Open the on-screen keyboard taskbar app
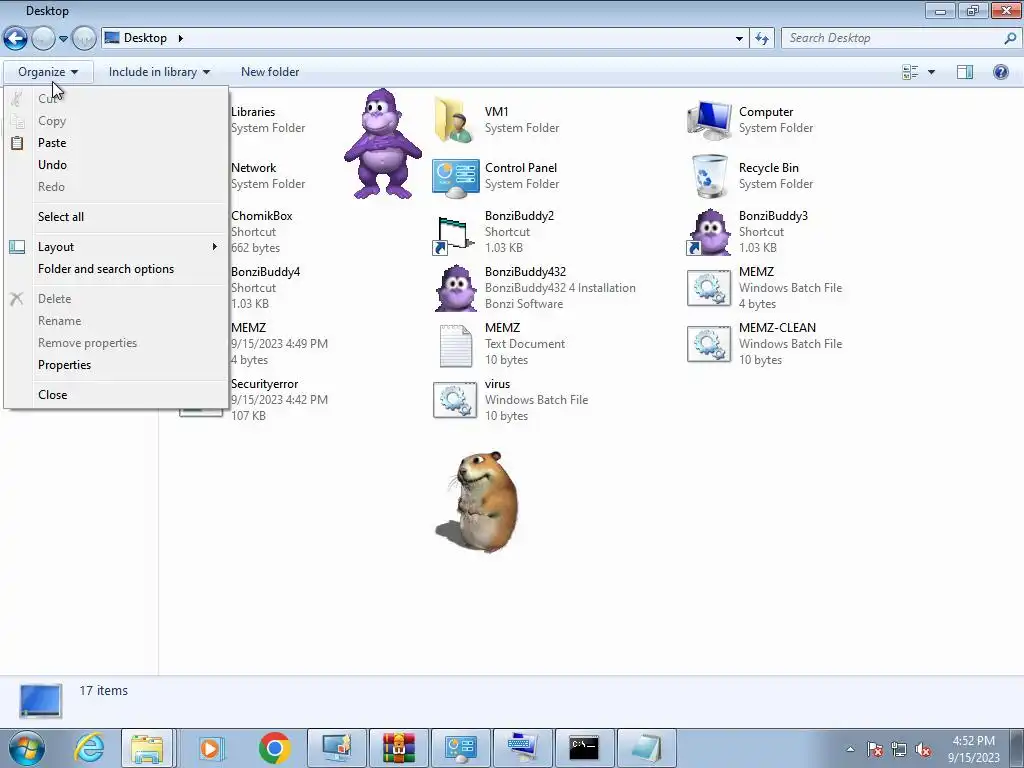 point(522,748)
